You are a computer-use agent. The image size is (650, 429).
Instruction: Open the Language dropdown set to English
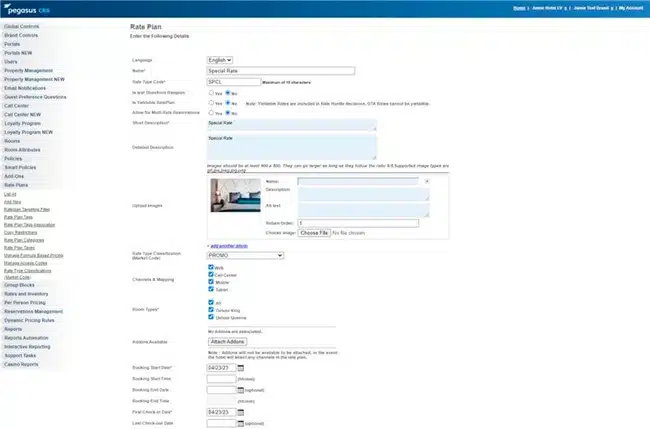(x=220, y=60)
